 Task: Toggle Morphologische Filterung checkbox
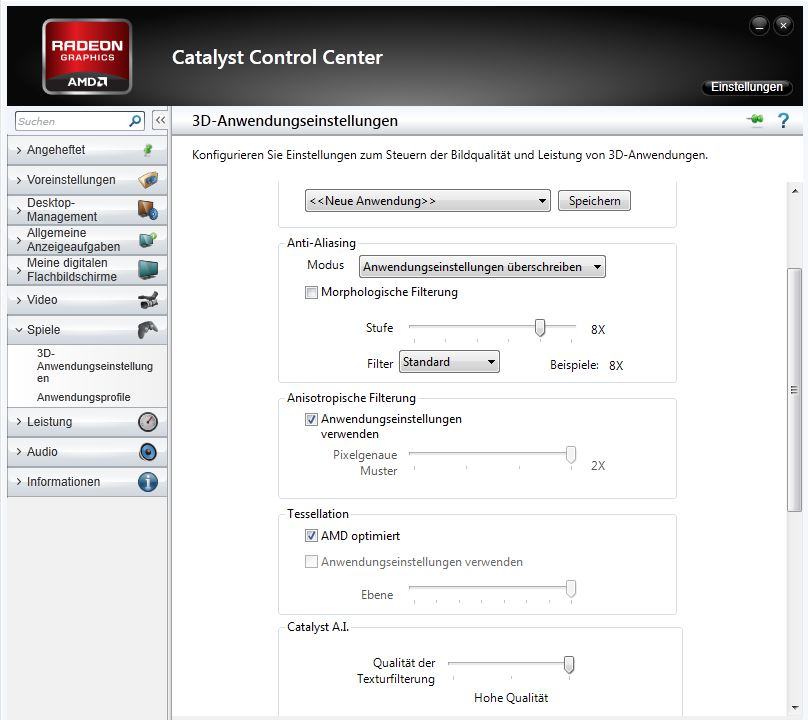click(x=311, y=293)
